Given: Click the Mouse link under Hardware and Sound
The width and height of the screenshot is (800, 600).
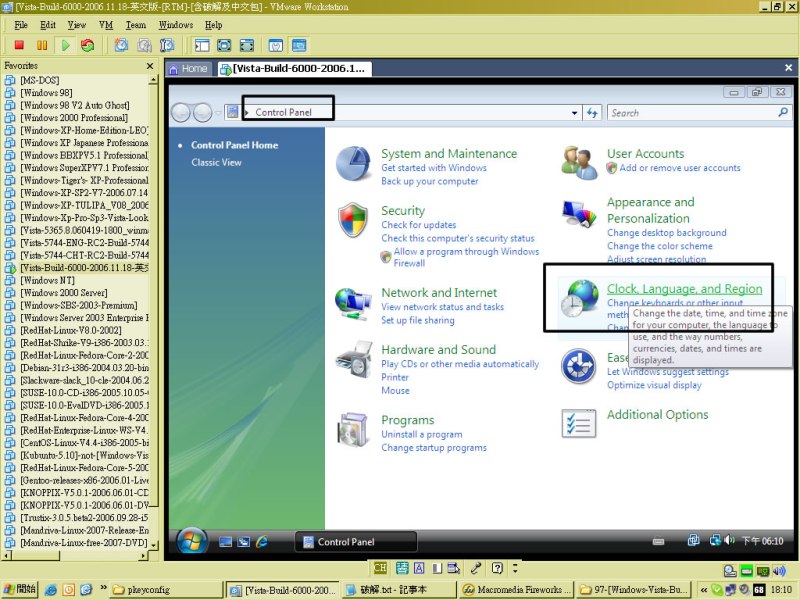Looking at the screenshot, I should pos(395,390).
